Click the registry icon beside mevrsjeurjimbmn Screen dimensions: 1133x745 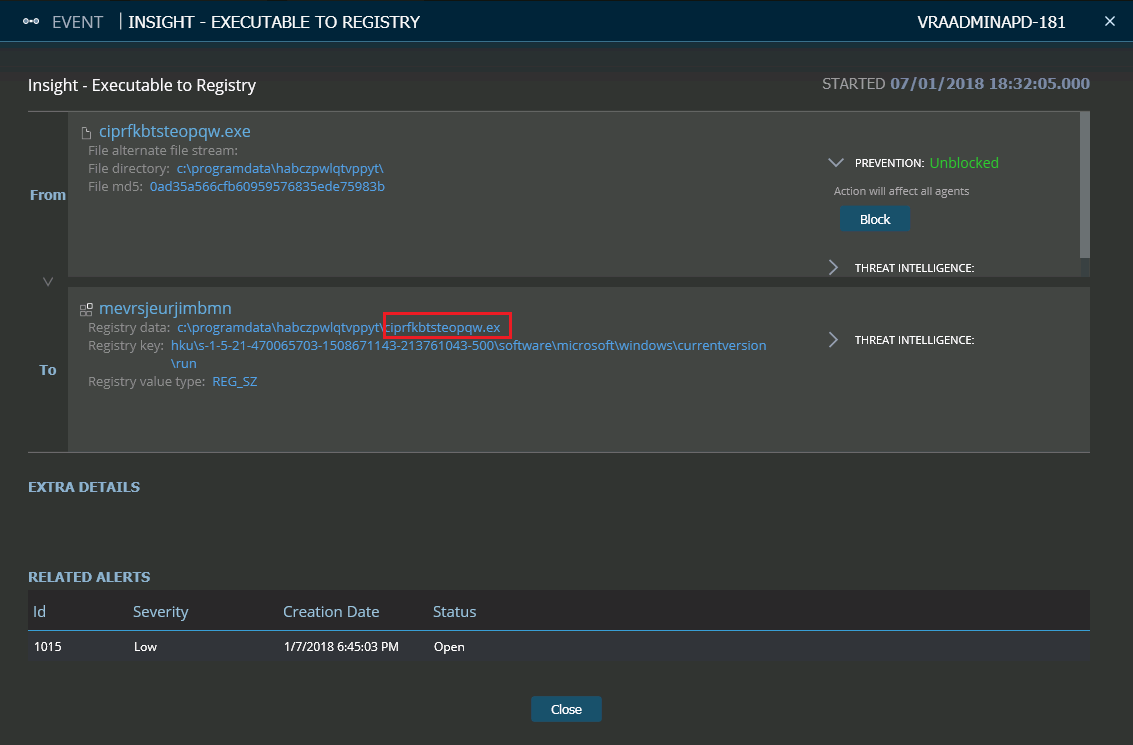pyautogui.click(x=87, y=308)
